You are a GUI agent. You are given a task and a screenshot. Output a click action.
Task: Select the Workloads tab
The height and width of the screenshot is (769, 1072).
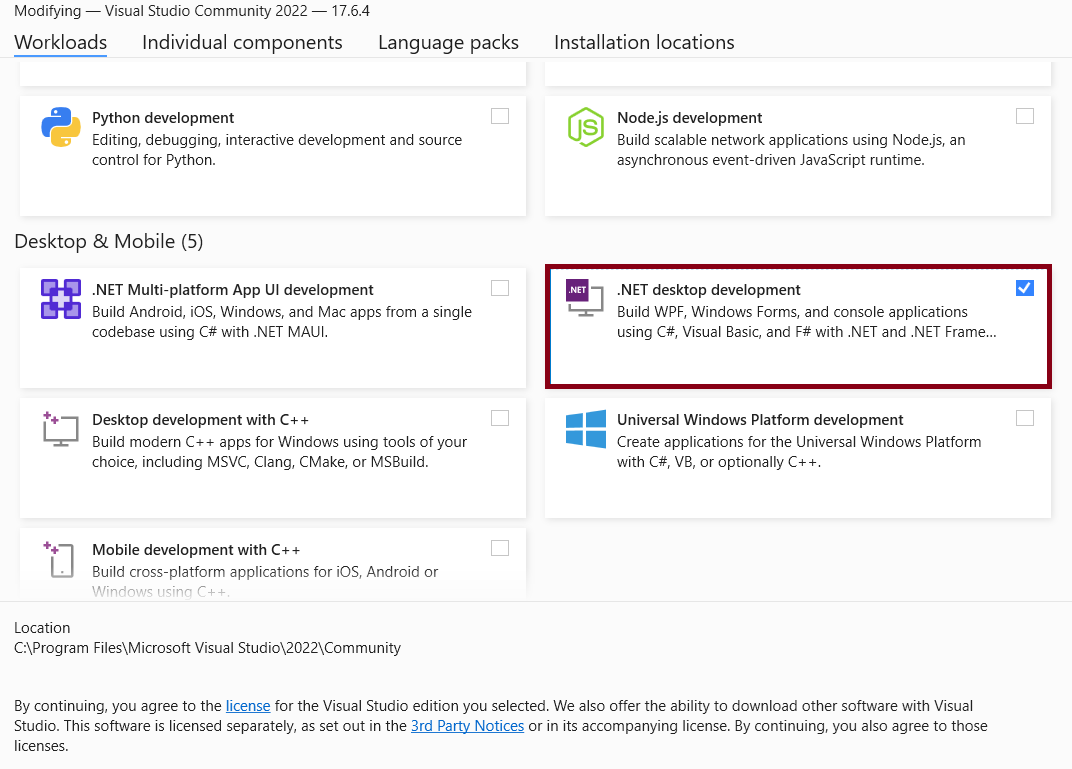click(61, 42)
